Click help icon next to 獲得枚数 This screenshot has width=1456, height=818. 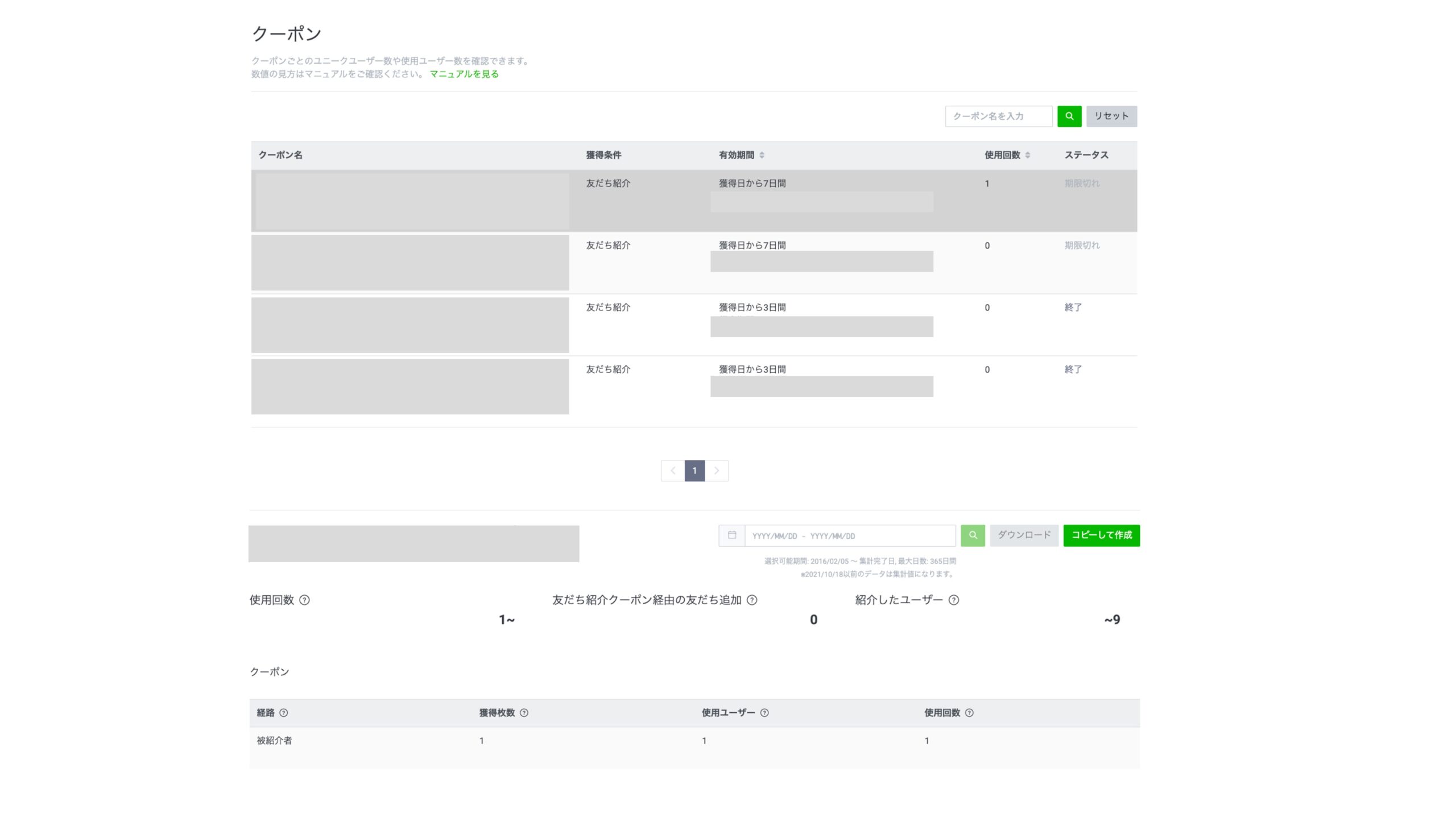524,712
